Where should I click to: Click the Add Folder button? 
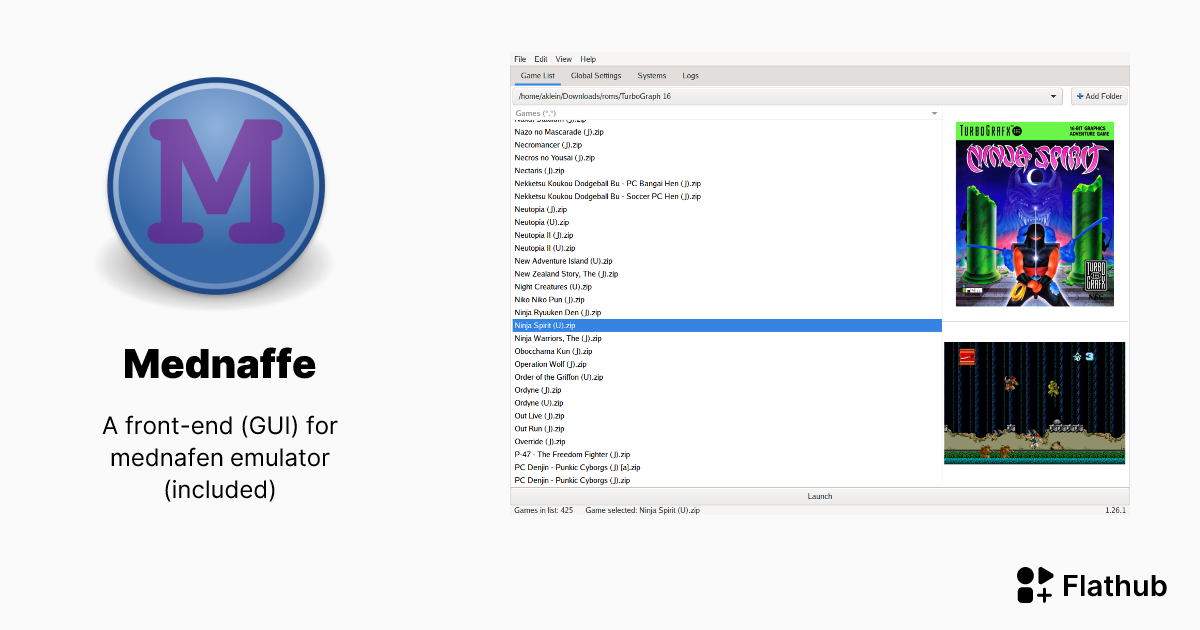tap(1098, 96)
